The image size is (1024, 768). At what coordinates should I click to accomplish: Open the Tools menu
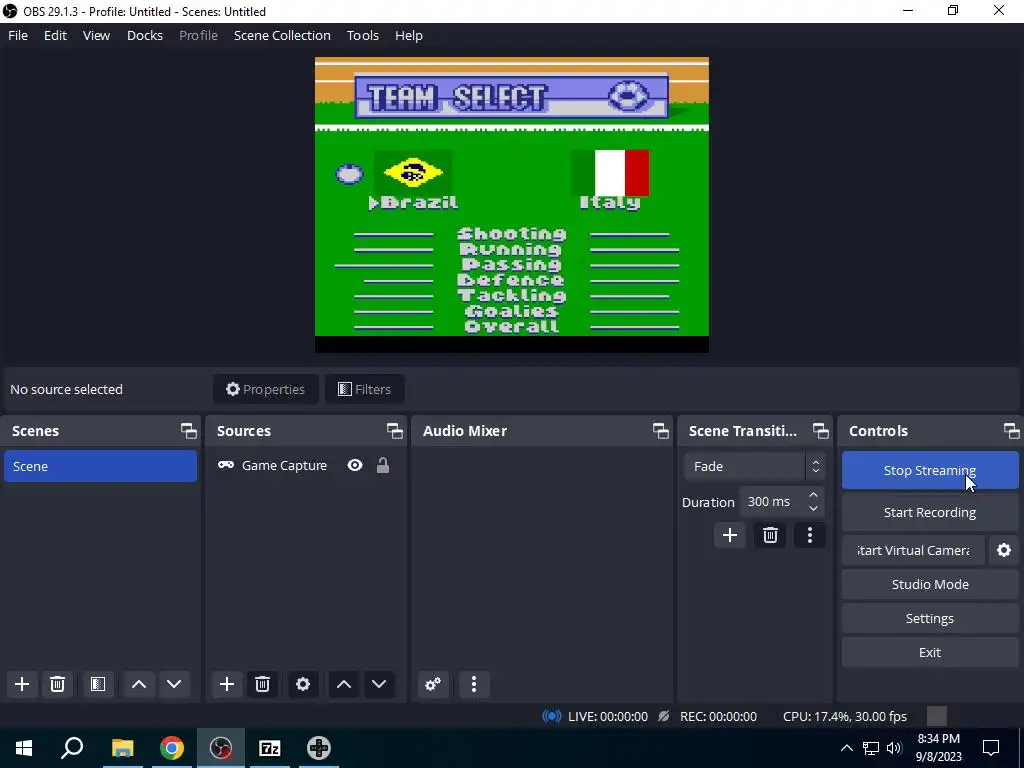coord(362,35)
